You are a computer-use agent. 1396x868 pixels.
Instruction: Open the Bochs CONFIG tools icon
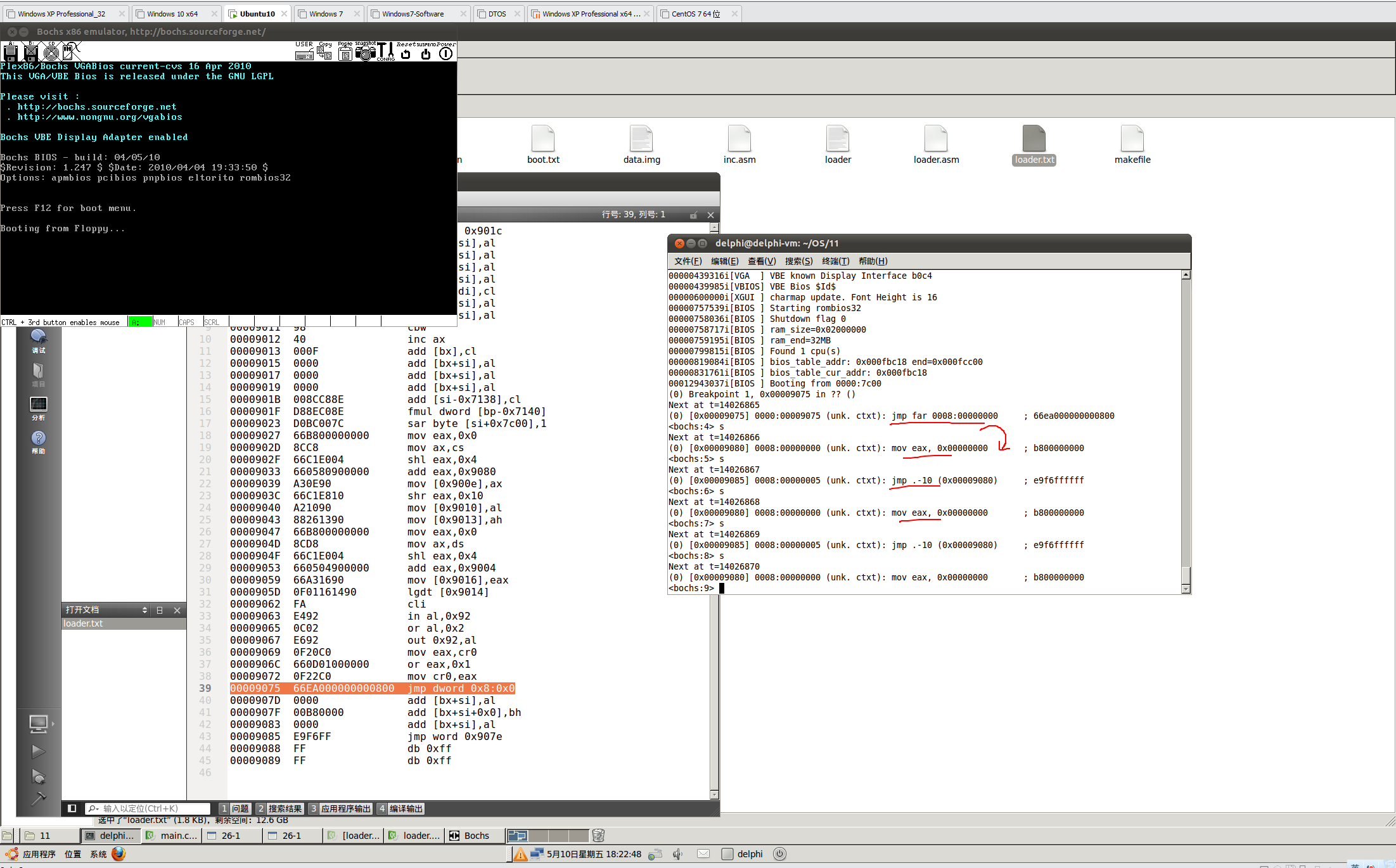pyautogui.click(x=385, y=53)
